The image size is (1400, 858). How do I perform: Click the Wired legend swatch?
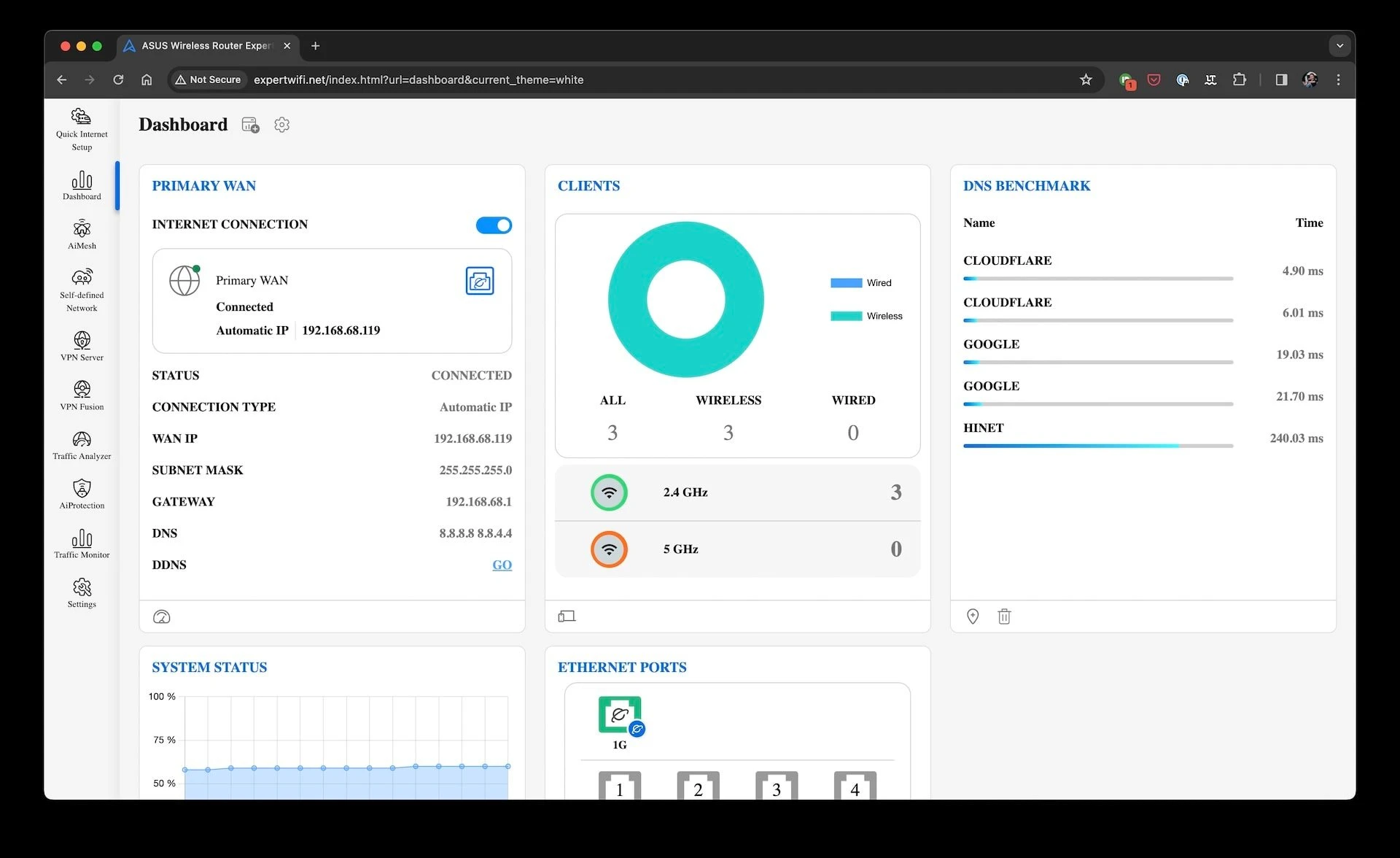coord(846,283)
